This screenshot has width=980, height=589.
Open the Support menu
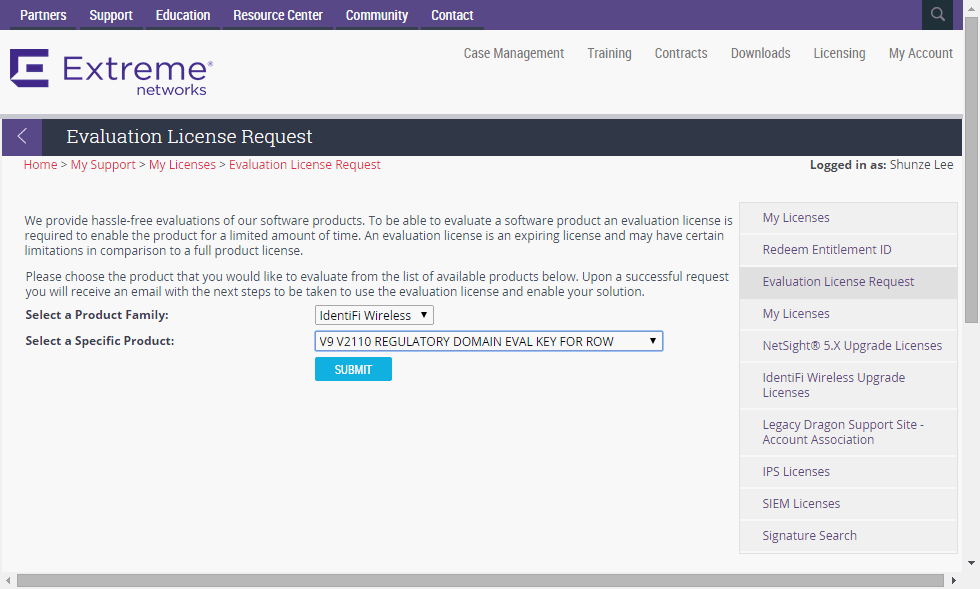[111, 15]
